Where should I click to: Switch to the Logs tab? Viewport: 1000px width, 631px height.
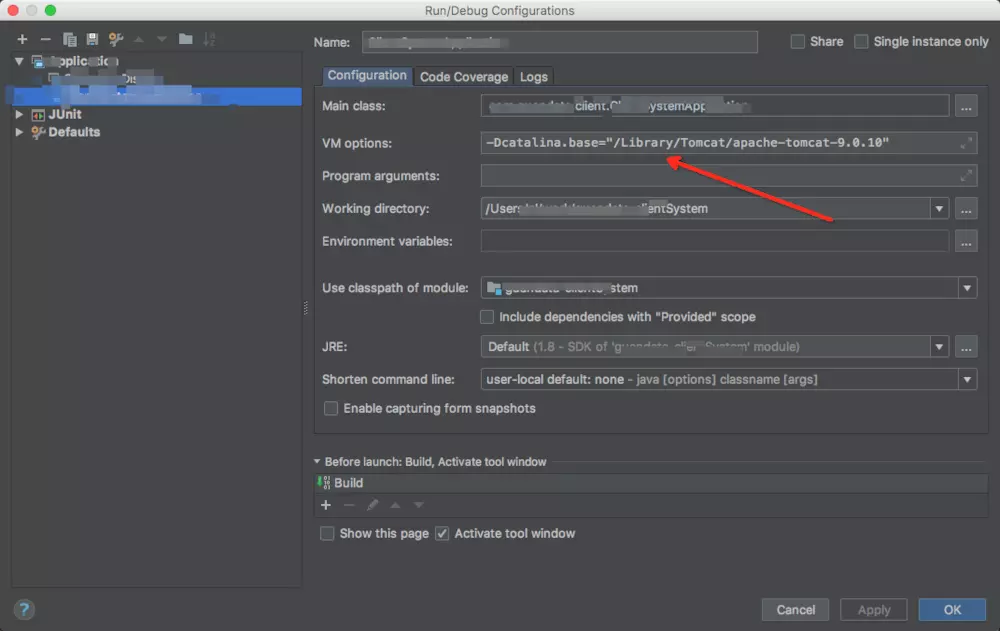coord(534,77)
